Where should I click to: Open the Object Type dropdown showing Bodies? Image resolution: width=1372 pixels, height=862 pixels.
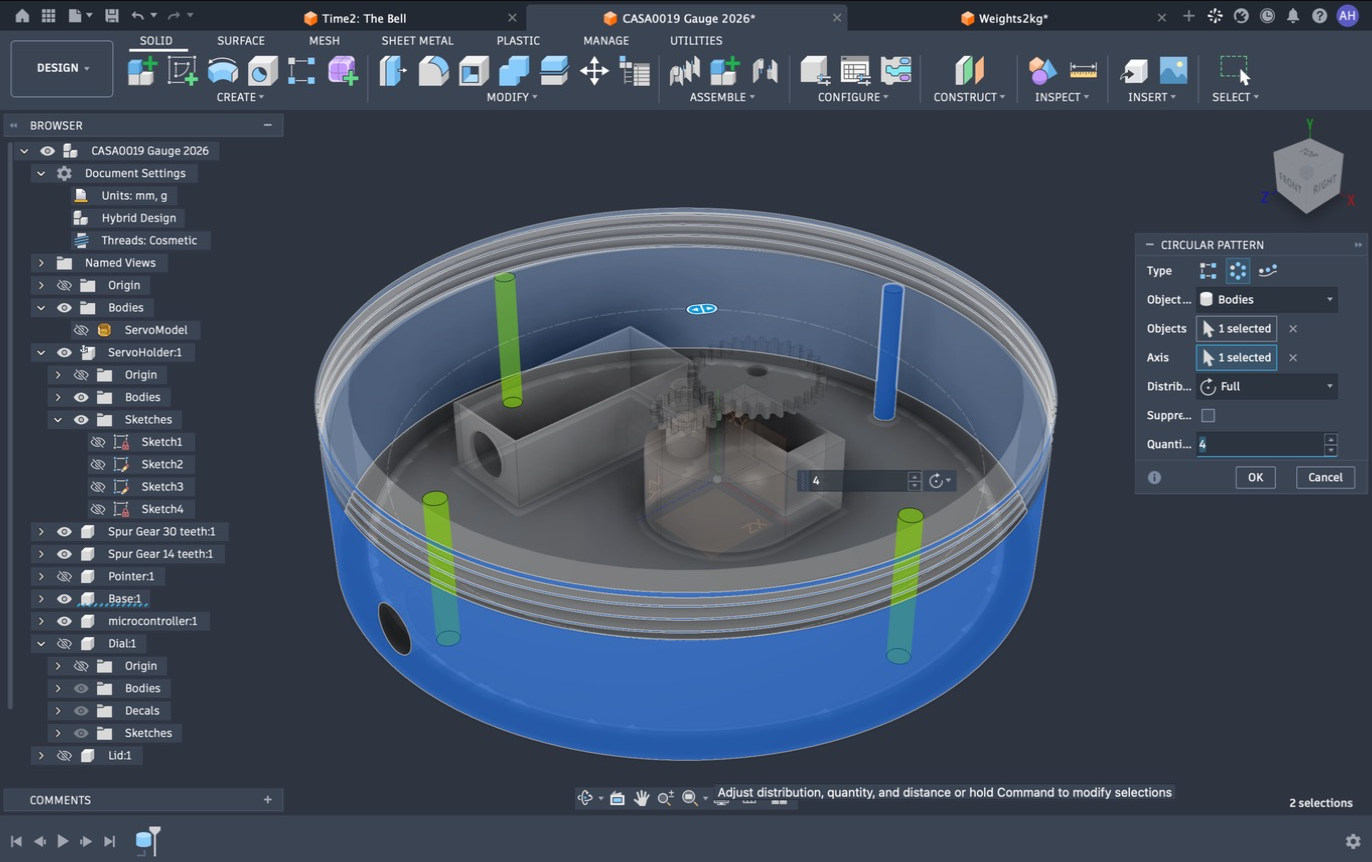1267,299
